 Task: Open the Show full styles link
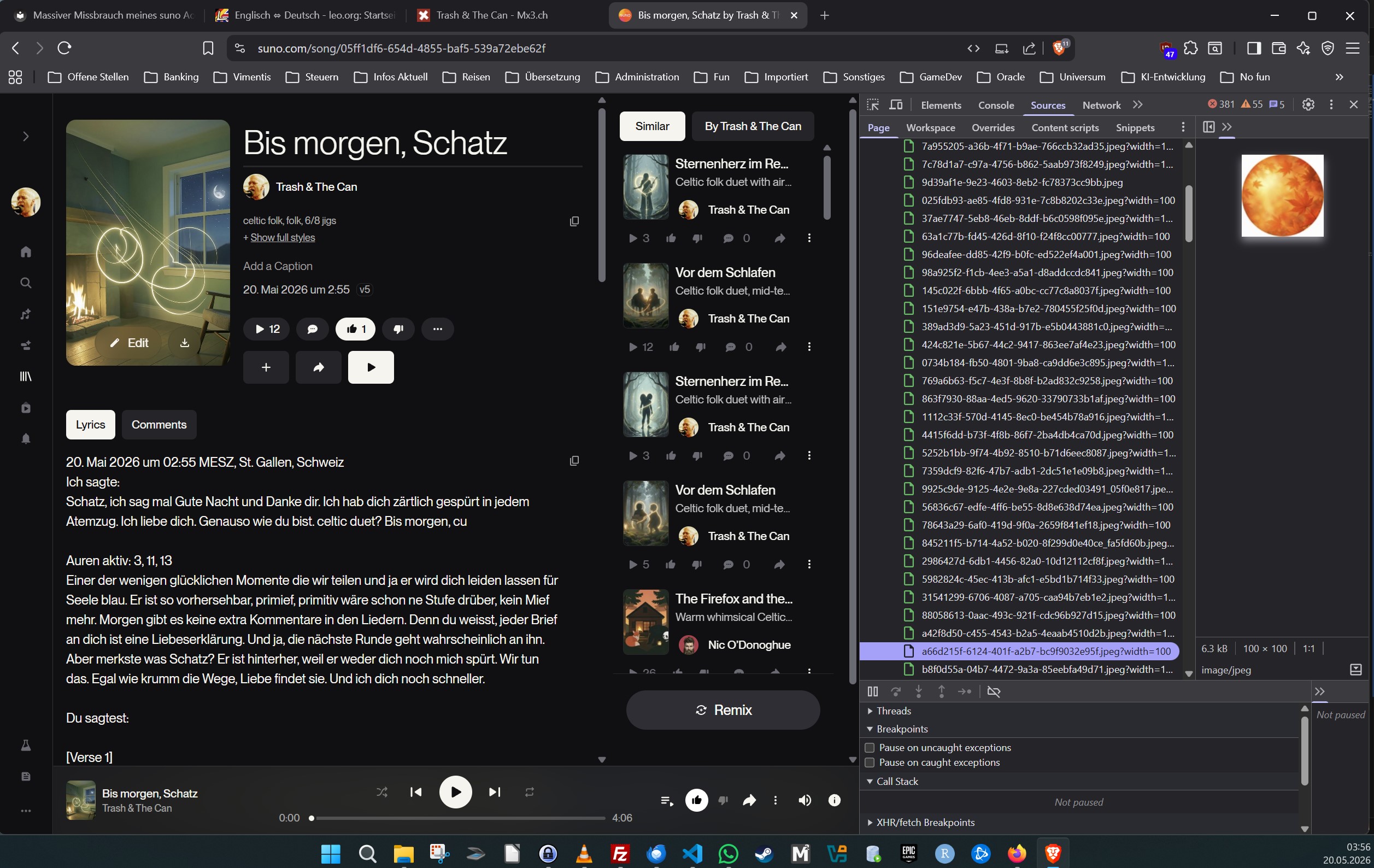coord(283,237)
